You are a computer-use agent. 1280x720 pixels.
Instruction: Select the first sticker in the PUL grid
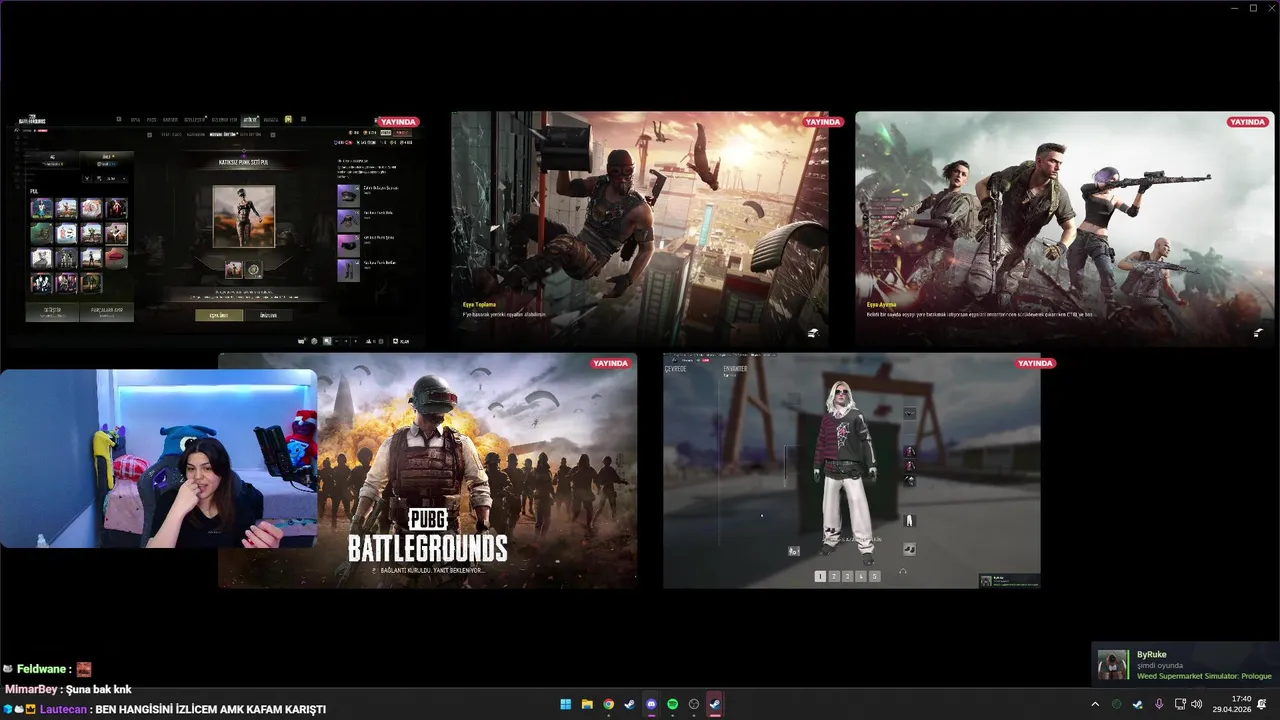[42, 208]
